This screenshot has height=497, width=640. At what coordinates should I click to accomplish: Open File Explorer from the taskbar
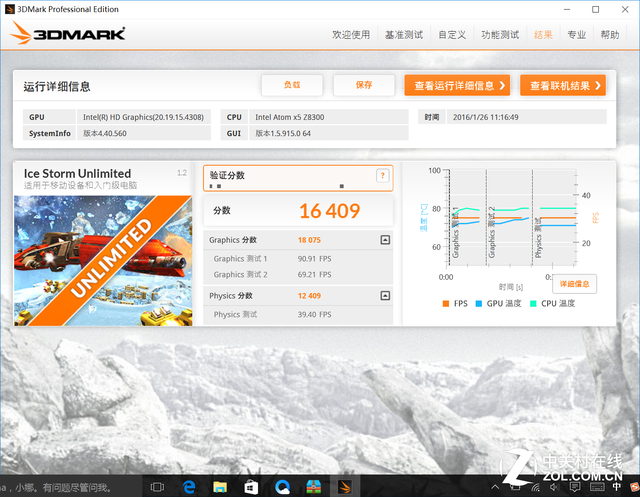point(220,487)
